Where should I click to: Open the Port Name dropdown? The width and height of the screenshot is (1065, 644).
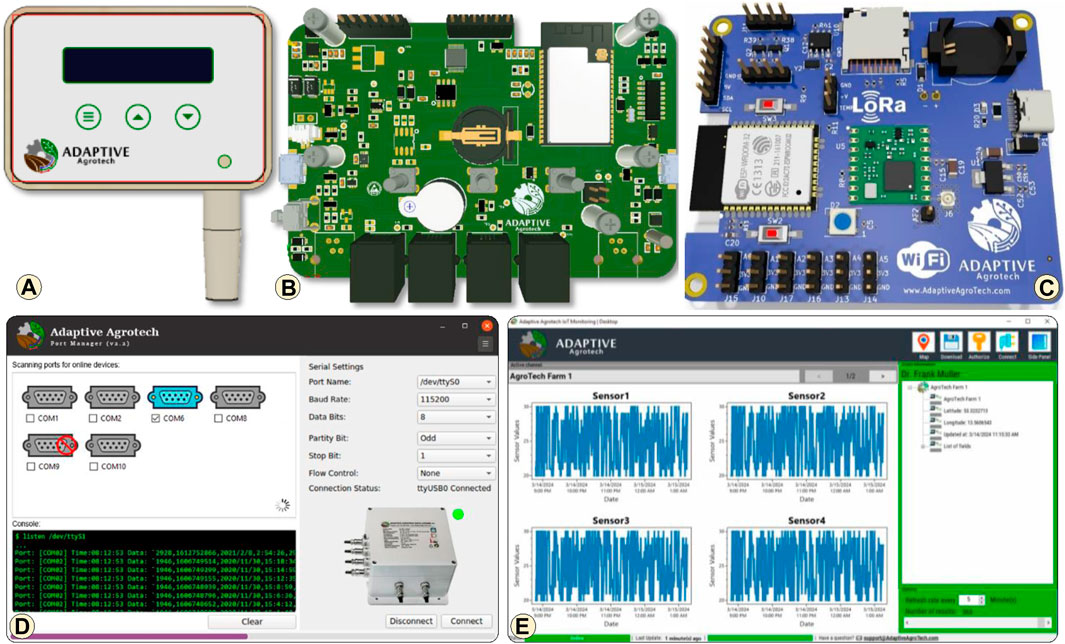(x=456, y=382)
